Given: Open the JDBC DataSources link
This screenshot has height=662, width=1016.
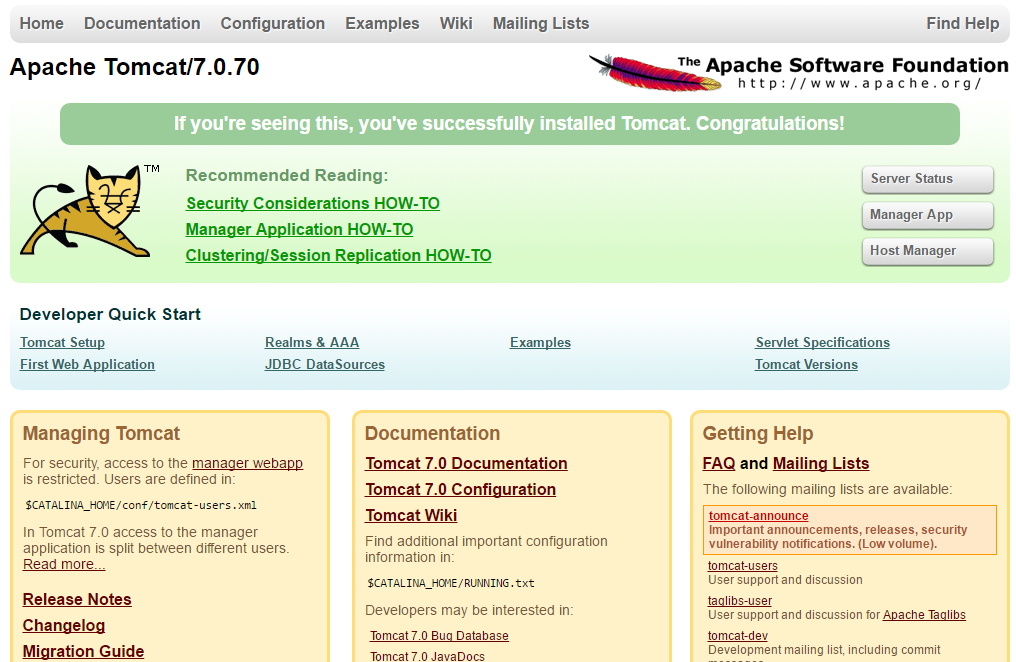Looking at the screenshot, I should tap(325, 364).
